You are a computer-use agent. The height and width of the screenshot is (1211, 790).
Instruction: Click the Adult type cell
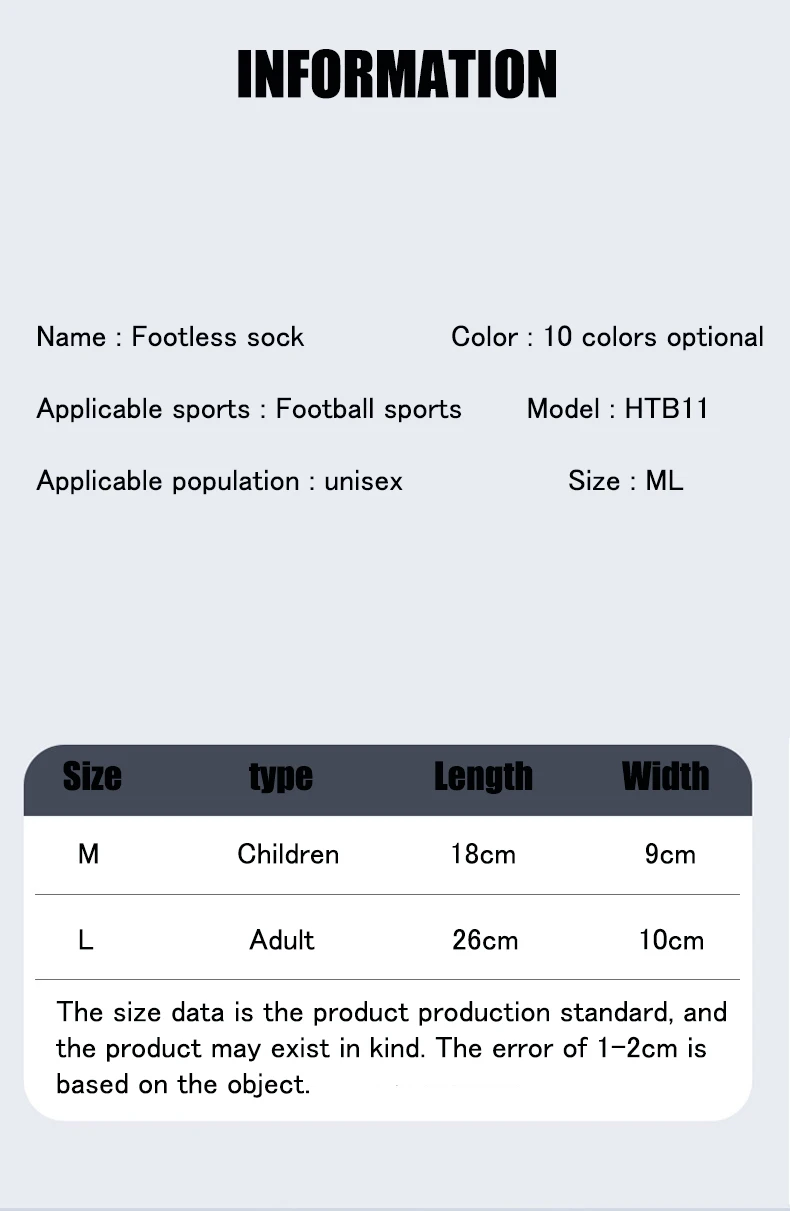(x=282, y=940)
